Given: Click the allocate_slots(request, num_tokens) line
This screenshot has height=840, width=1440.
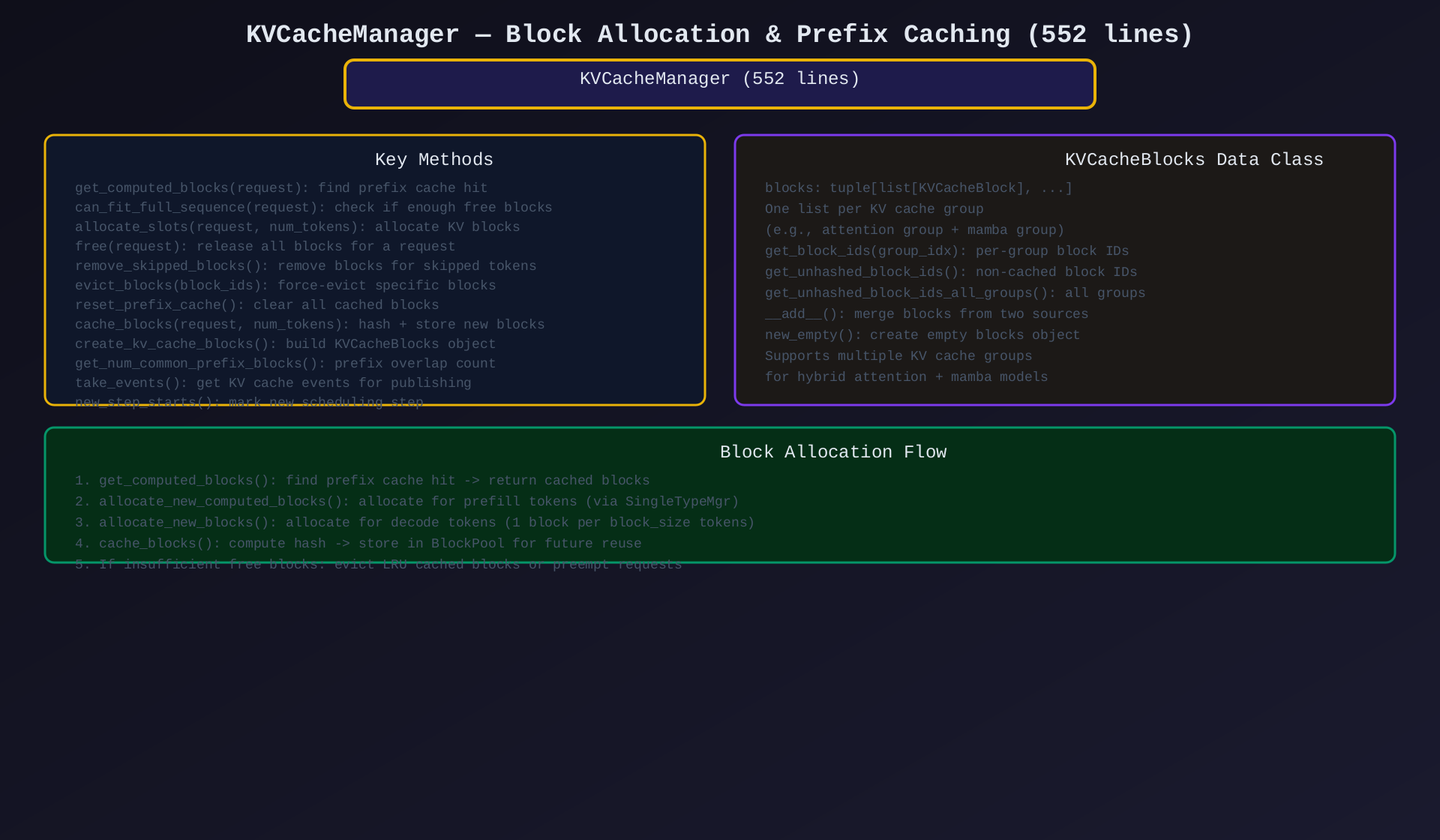Looking at the screenshot, I should pos(297,226).
